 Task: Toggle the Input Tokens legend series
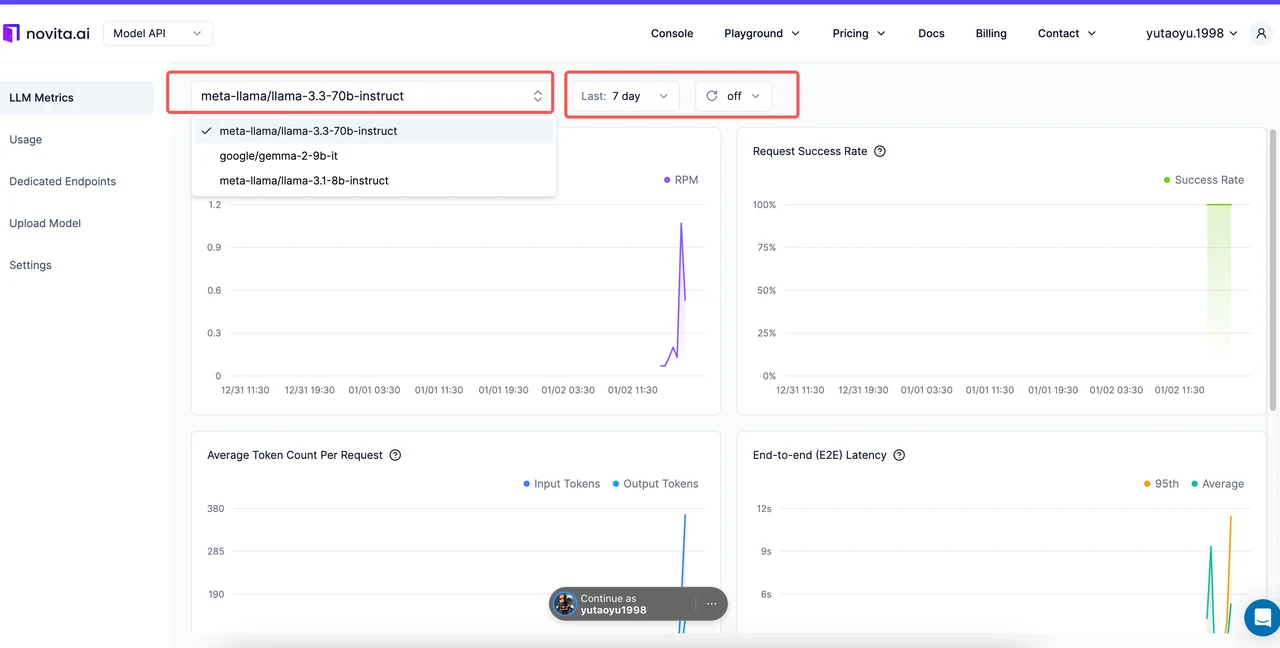(x=562, y=484)
